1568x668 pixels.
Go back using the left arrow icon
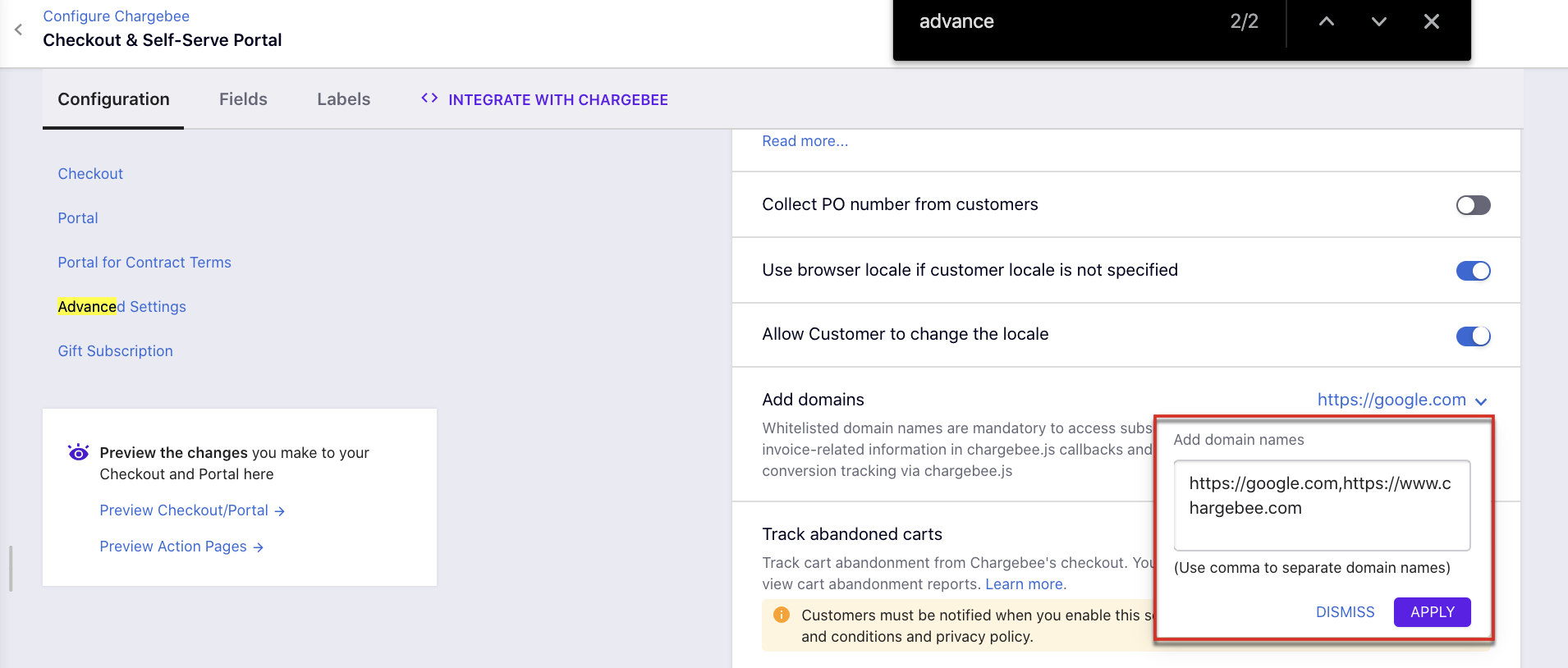[x=18, y=30]
